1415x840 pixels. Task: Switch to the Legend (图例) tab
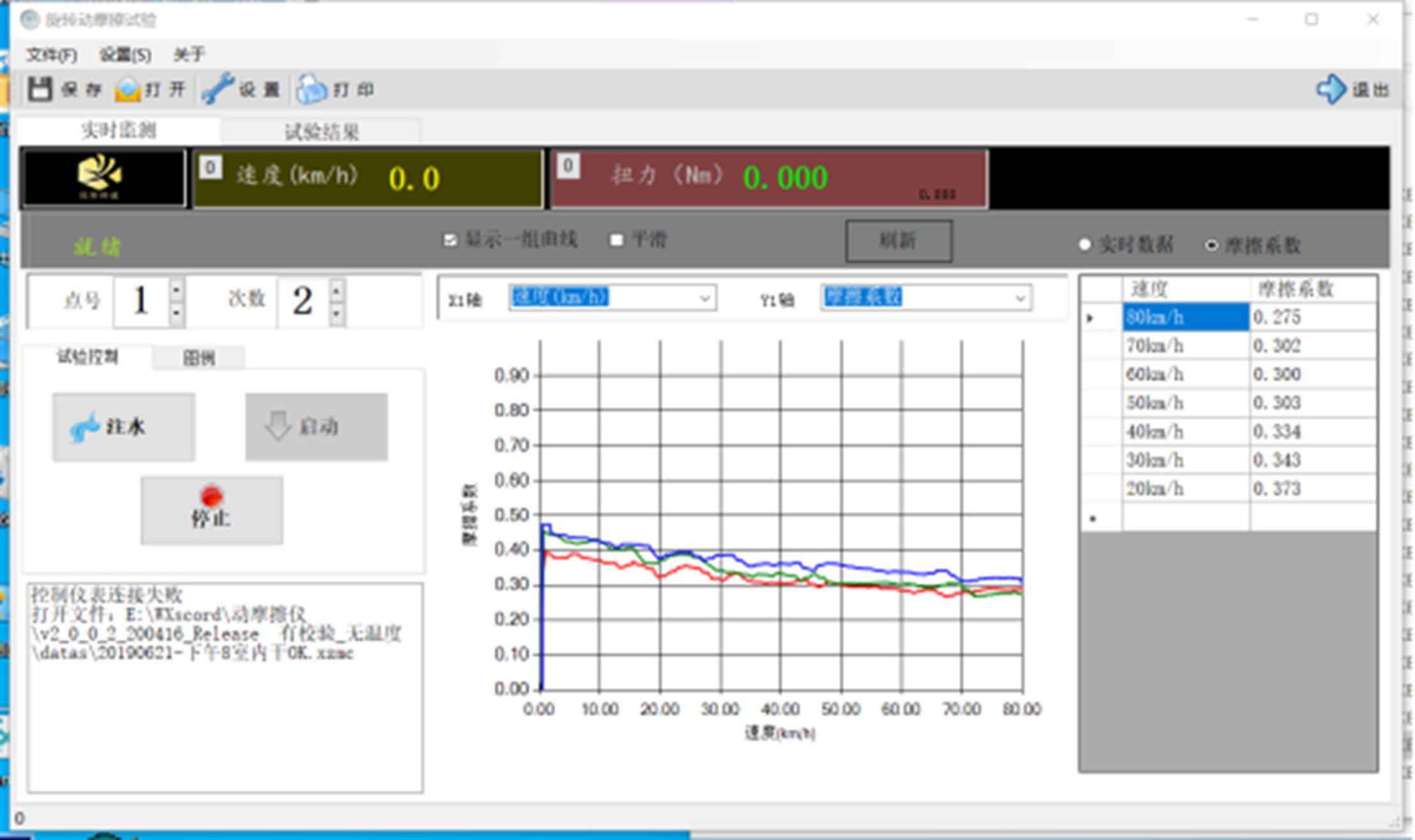coord(199,358)
